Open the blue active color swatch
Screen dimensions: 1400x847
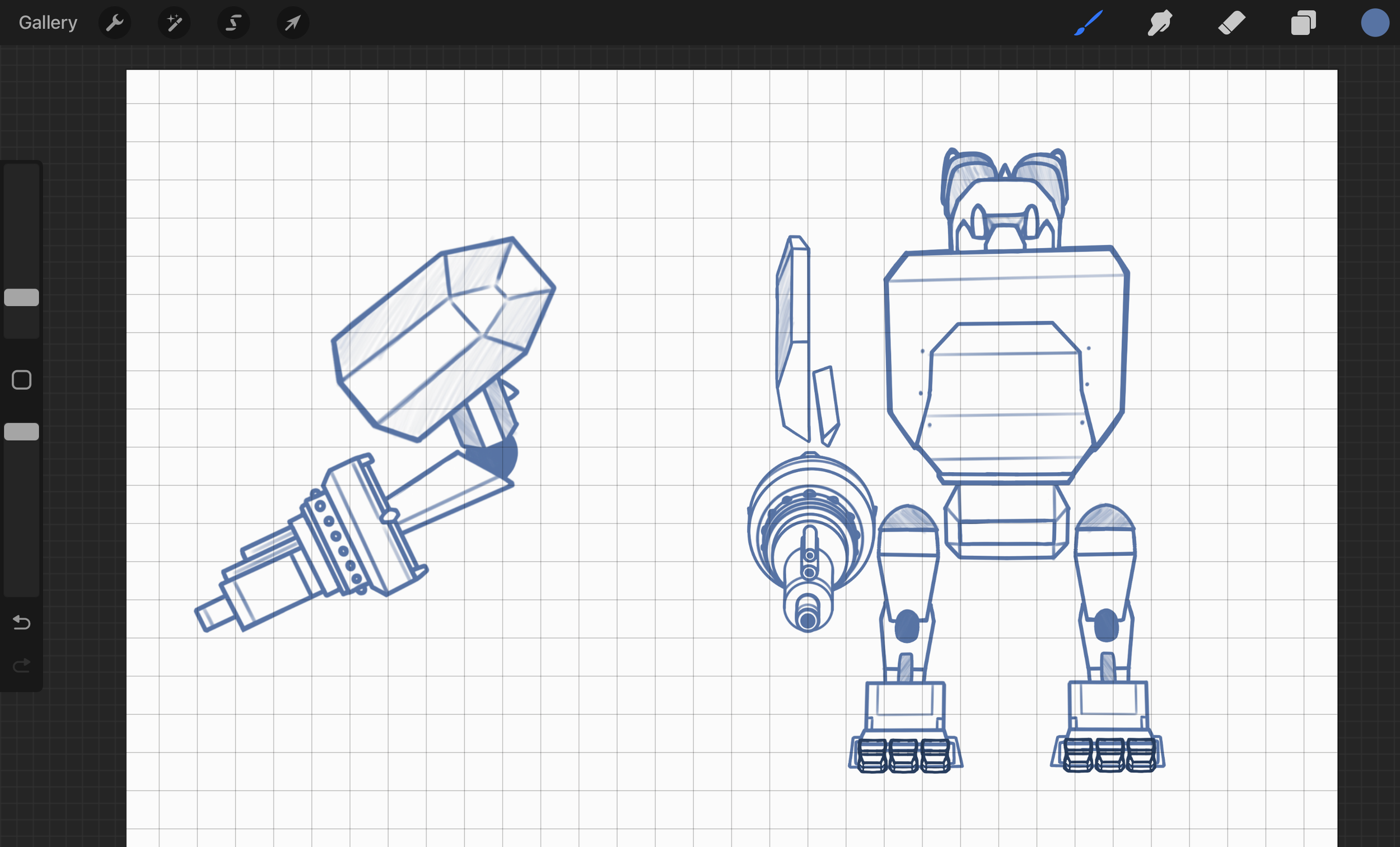tap(1374, 24)
